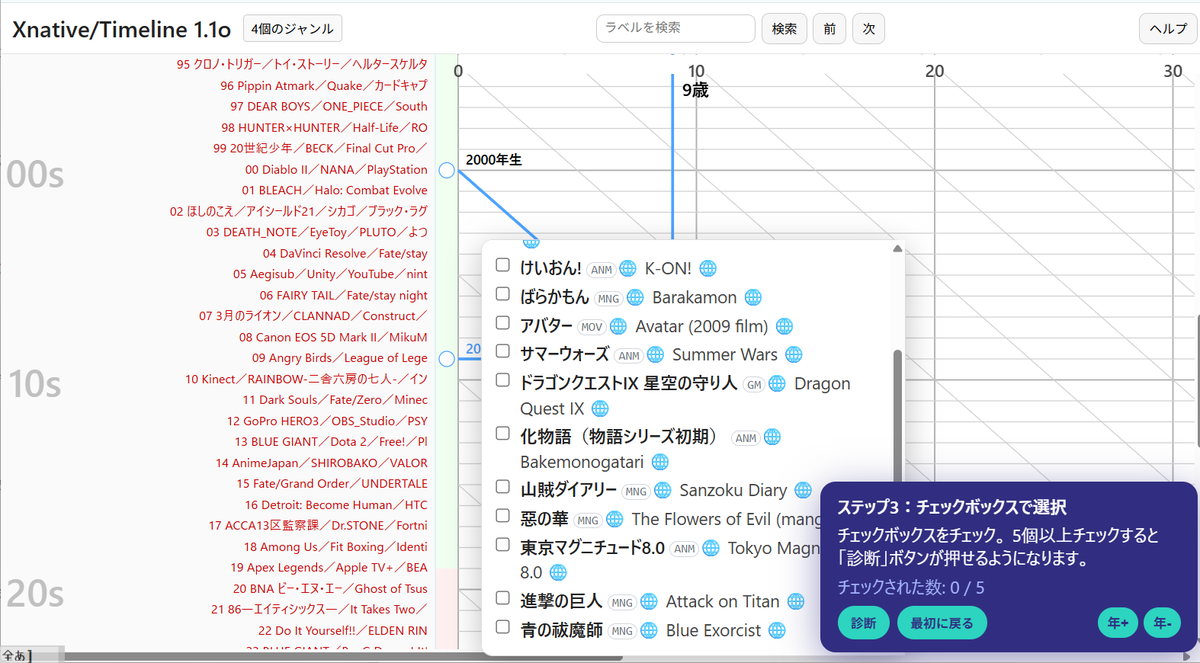Screen dimensions: 1200x663
Task: Click globe icon after English title K-ON!
Action: [708, 268]
